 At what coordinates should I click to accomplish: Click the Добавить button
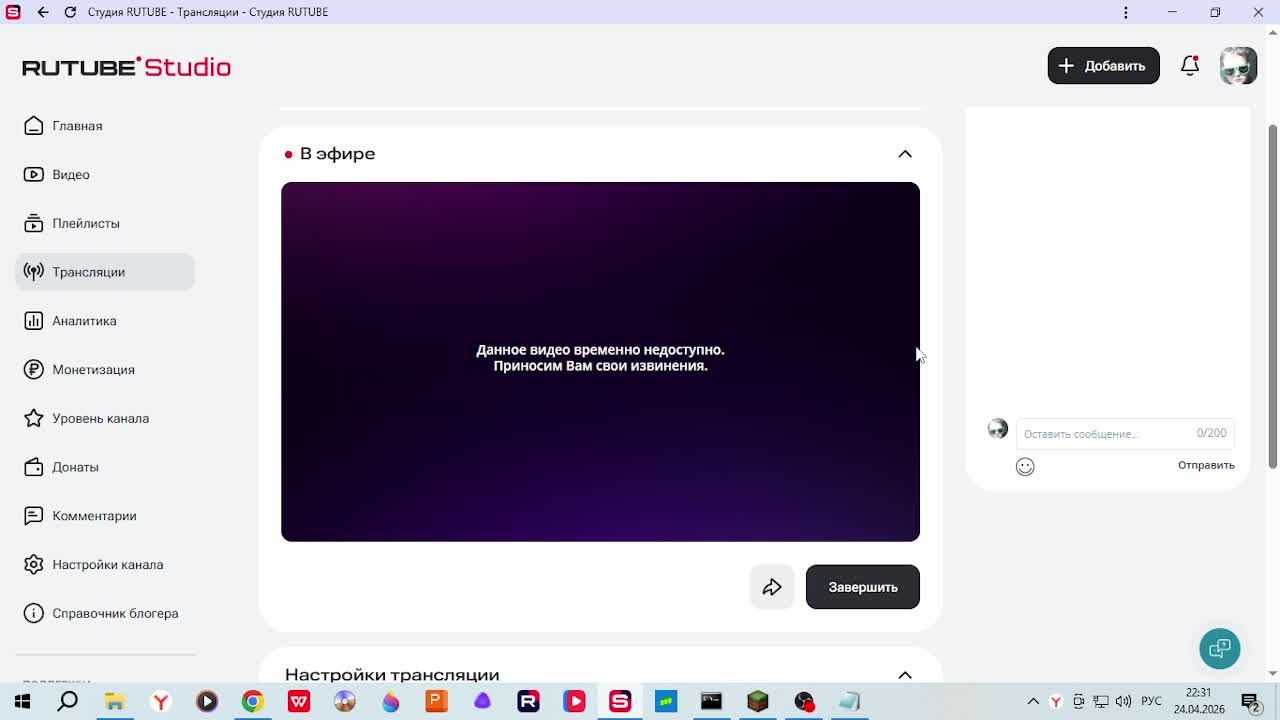1103,66
